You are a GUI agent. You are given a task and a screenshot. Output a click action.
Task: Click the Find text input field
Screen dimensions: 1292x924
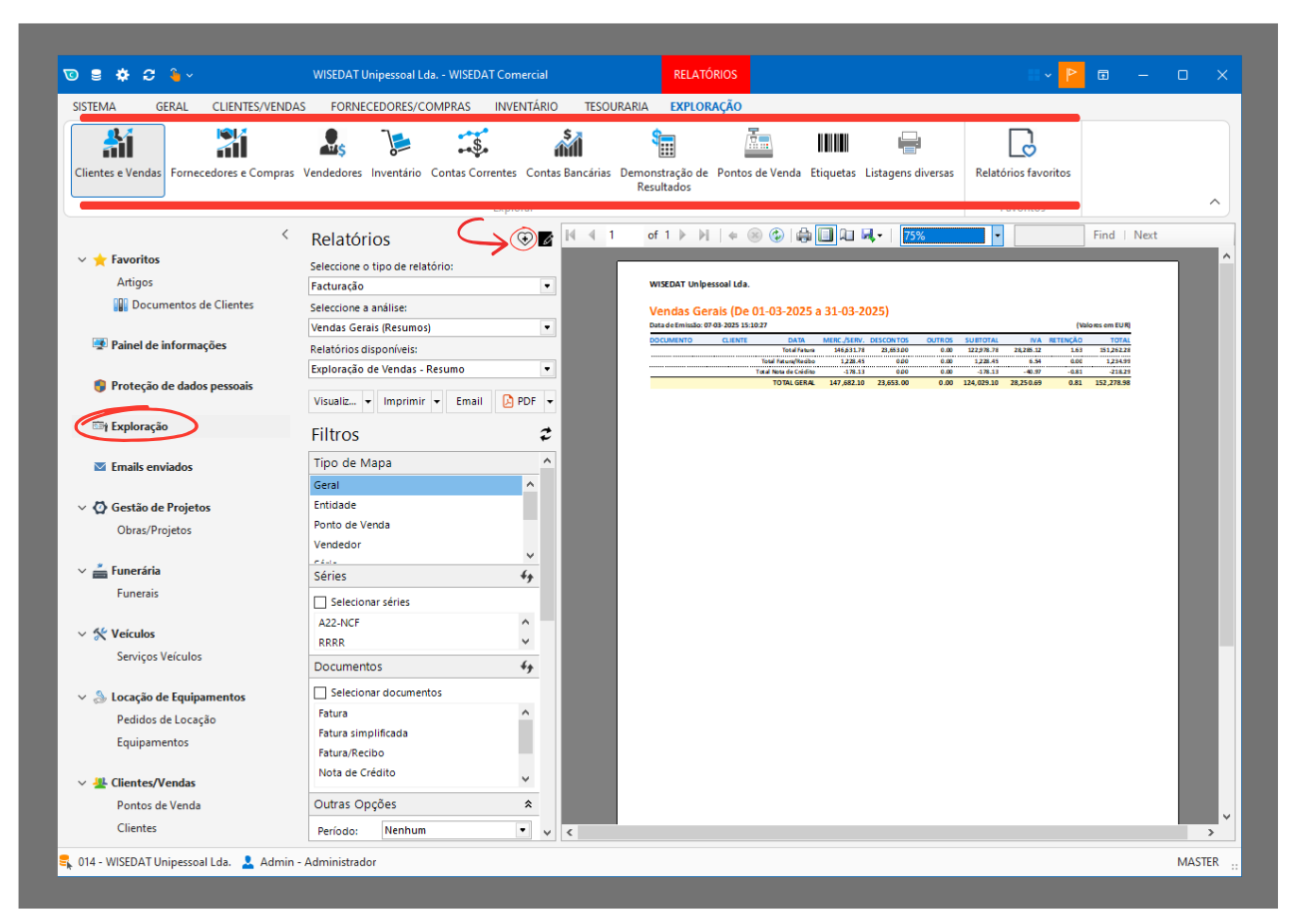click(1049, 235)
